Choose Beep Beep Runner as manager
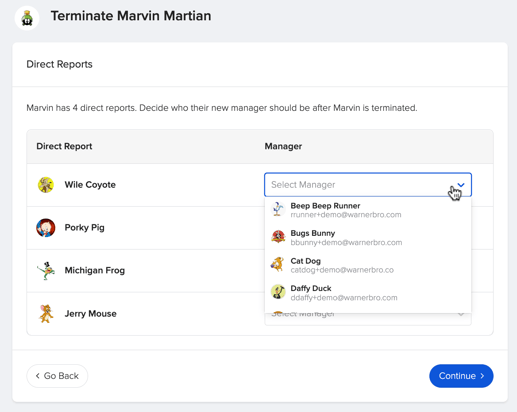Viewport: 517px width, 412px height. coord(368,210)
